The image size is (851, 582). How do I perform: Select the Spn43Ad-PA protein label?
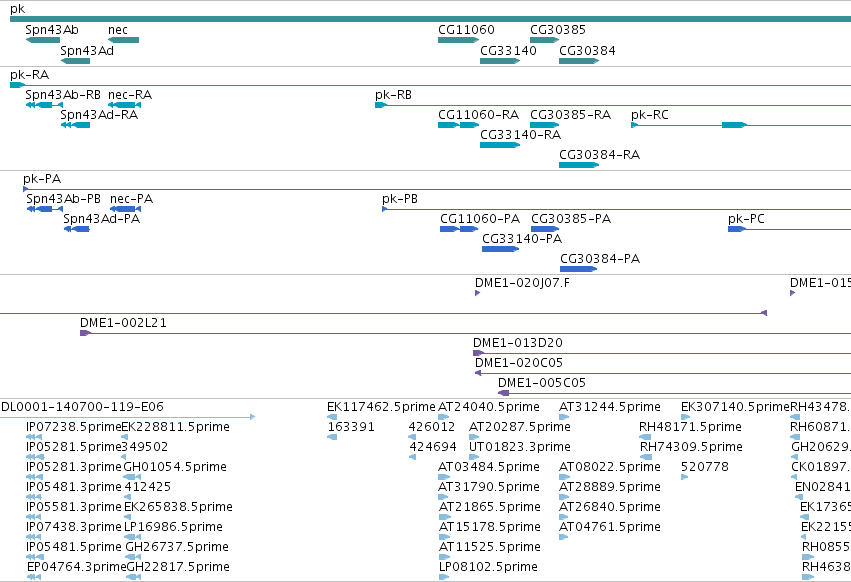pyautogui.click(x=101, y=219)
